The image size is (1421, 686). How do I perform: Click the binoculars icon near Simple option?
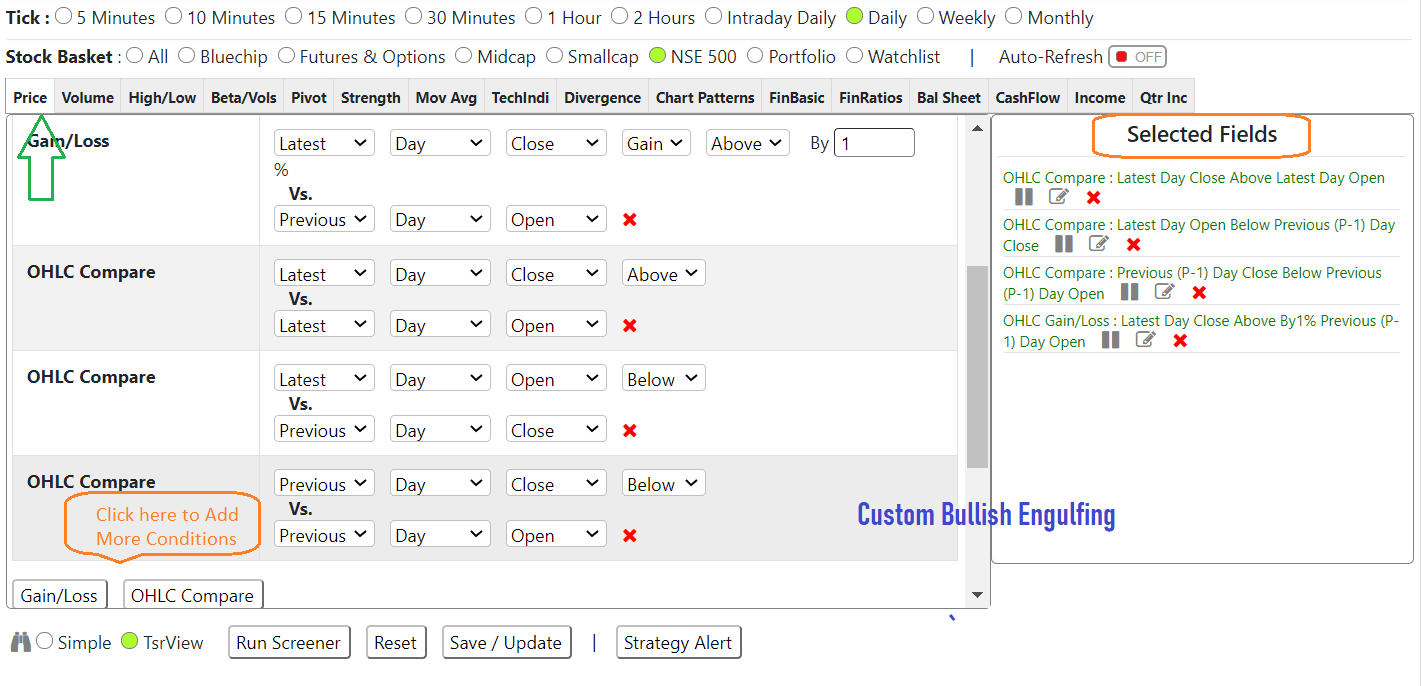tap(20, 641)
